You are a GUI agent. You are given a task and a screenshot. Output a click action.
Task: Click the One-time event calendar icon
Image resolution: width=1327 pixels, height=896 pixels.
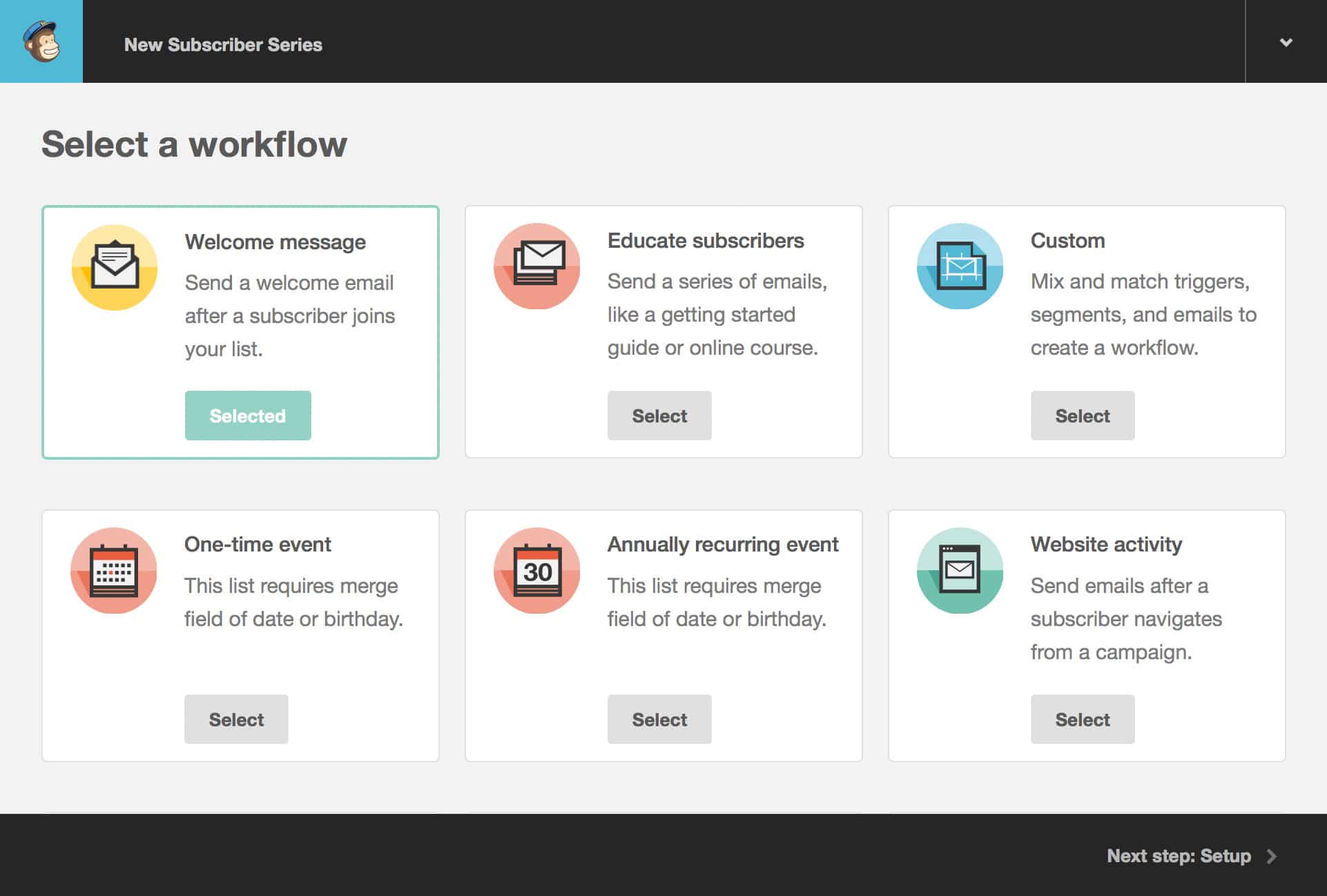[114, 571]
